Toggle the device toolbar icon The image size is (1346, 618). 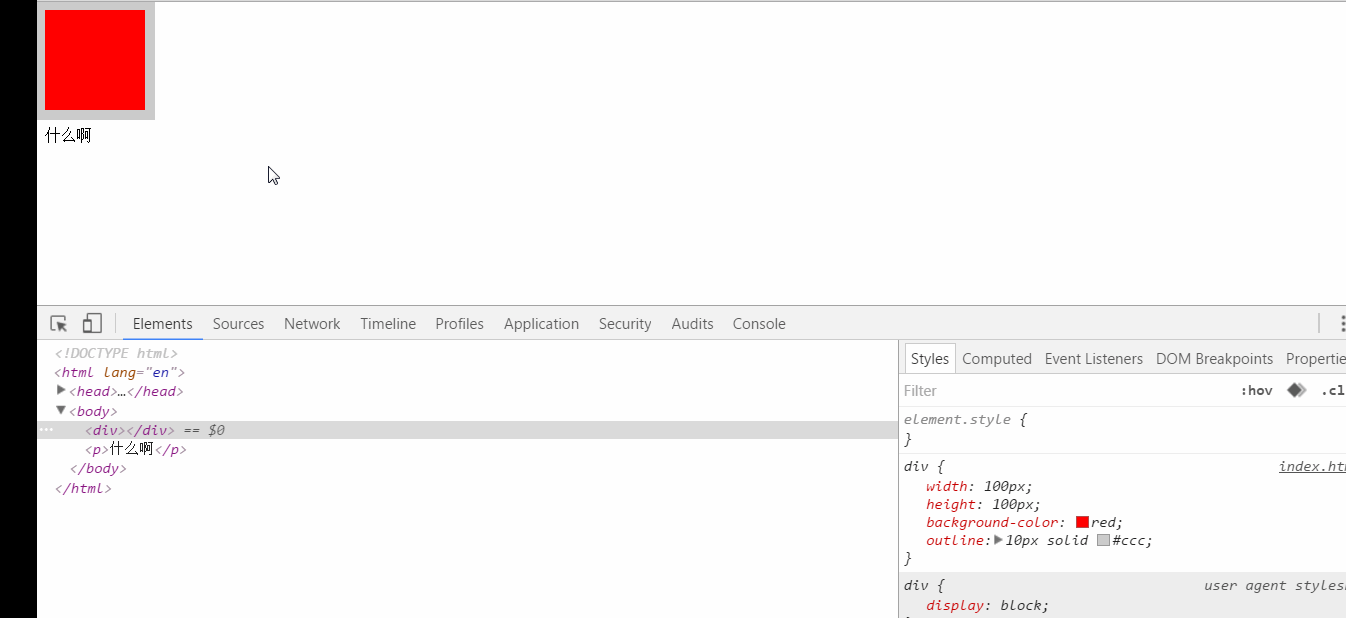pos(92,323)
